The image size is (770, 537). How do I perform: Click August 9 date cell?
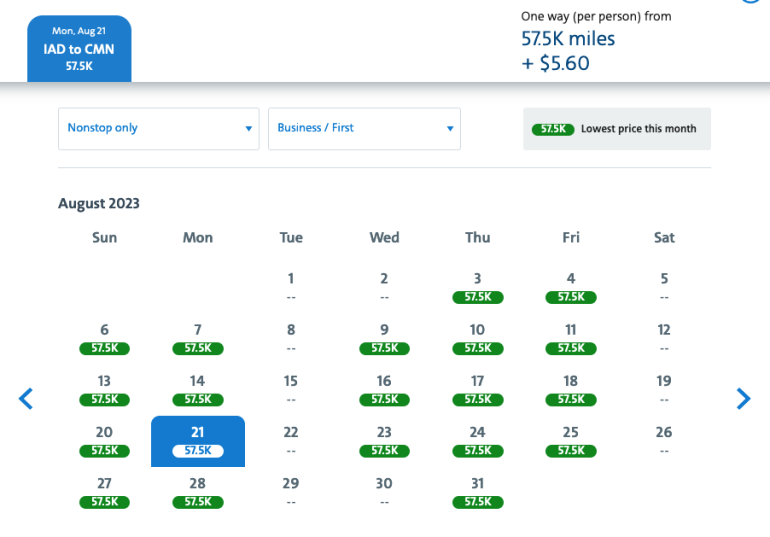coord(384,338)
